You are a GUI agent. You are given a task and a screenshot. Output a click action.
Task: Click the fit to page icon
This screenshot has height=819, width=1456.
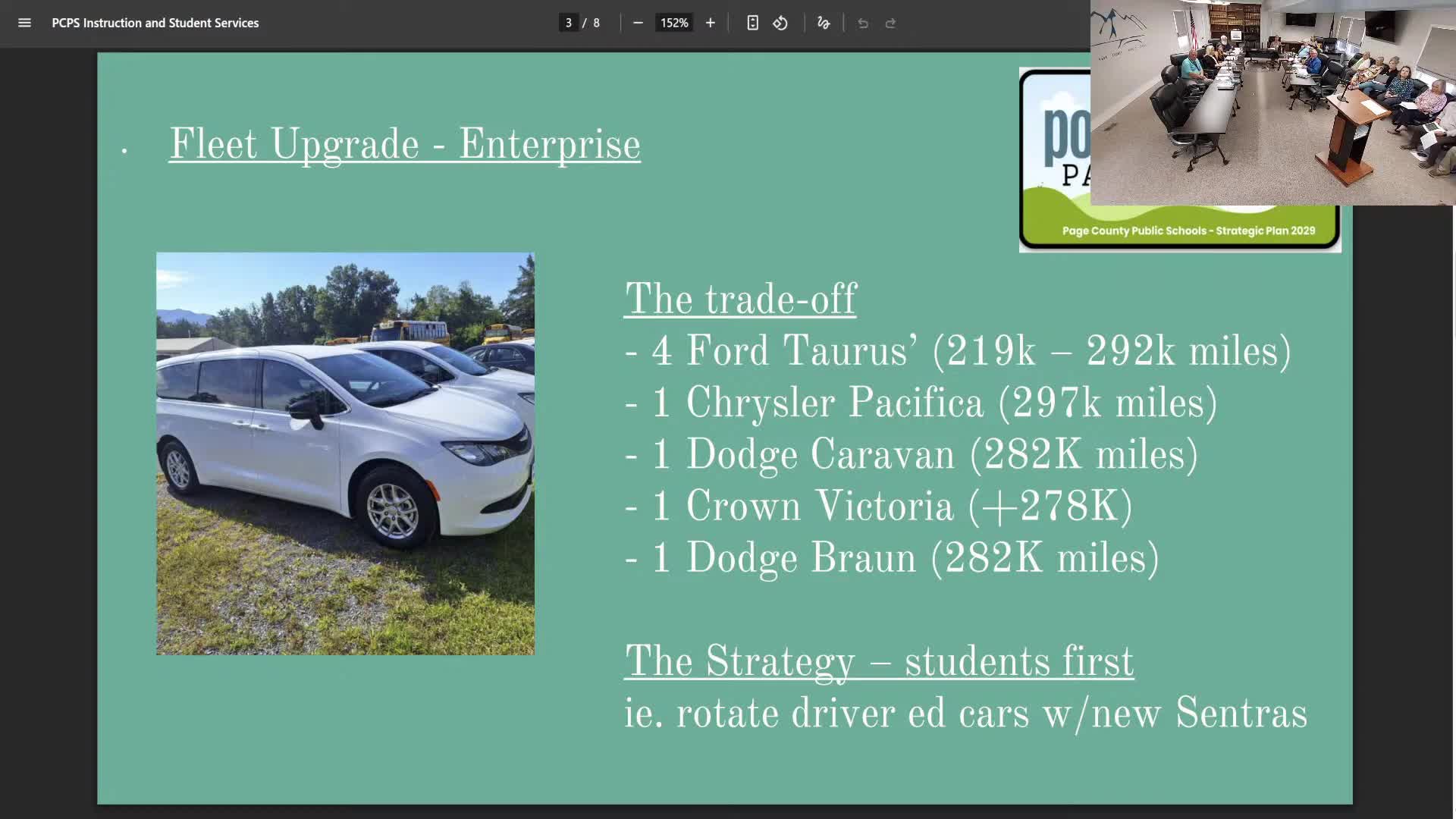pyautogui.click(x=752, y=23)
